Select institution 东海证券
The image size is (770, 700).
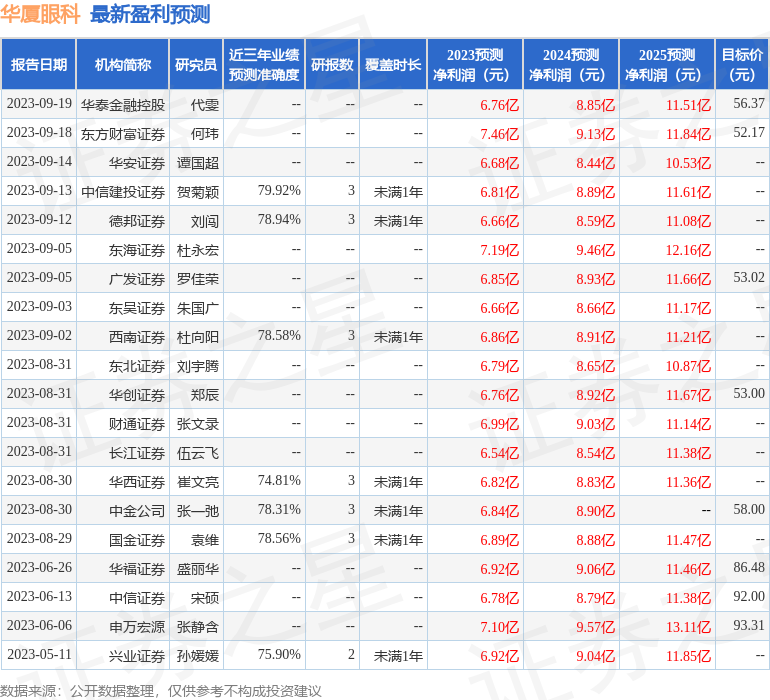coord(137,250)
